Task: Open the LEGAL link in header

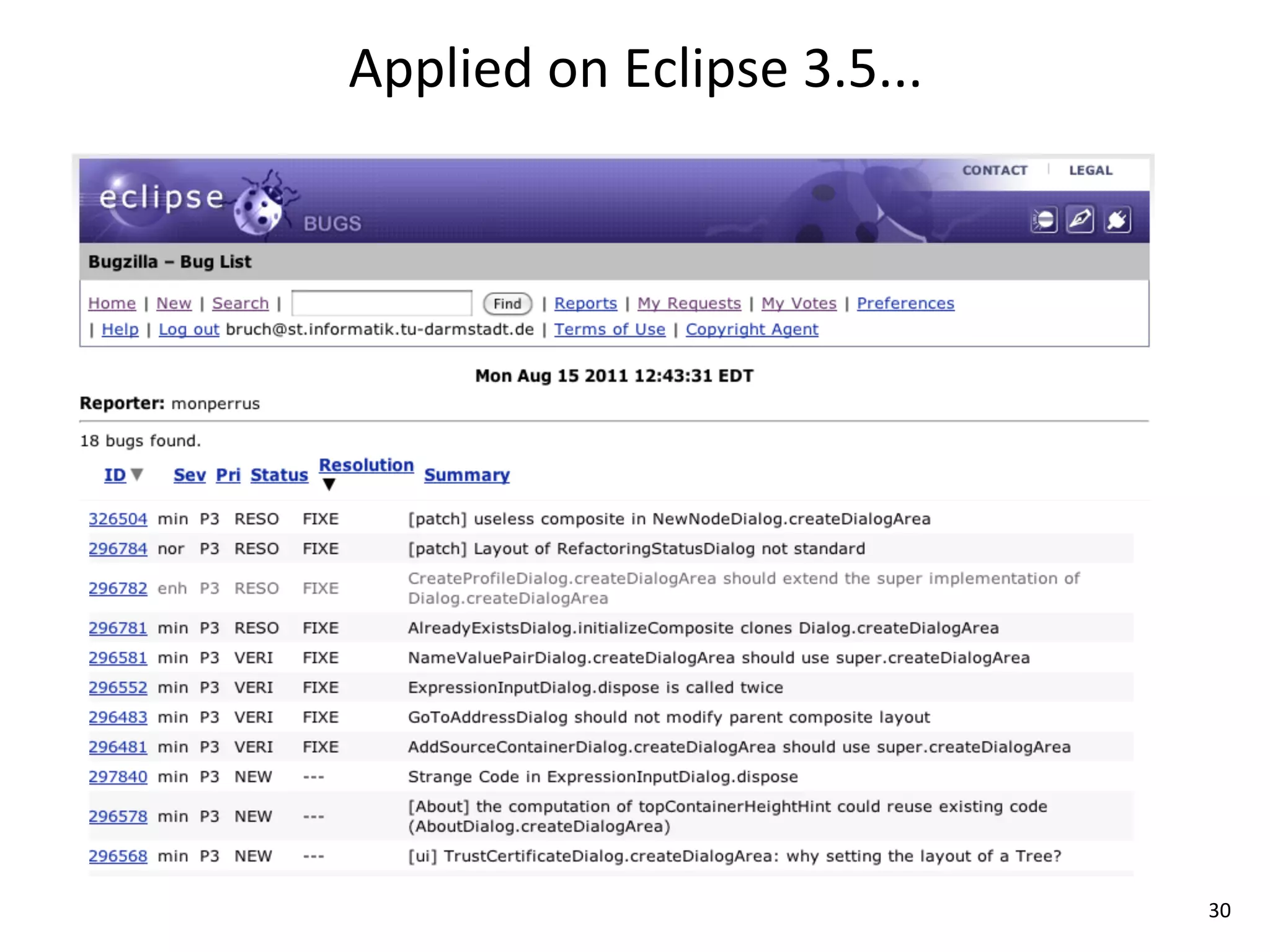Action: click(x=1091, y=170)
